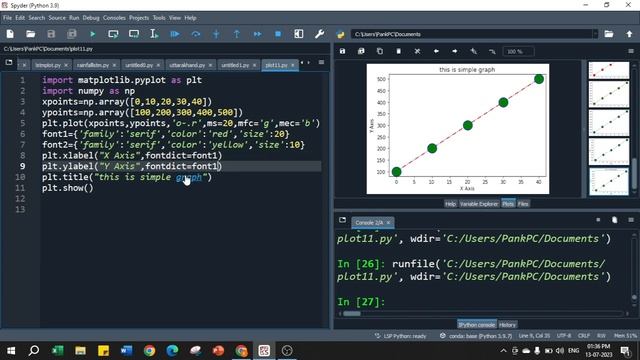This screenshot has height=360, width=640.
Task: Browse for a working directory
Action: point(609,34)
